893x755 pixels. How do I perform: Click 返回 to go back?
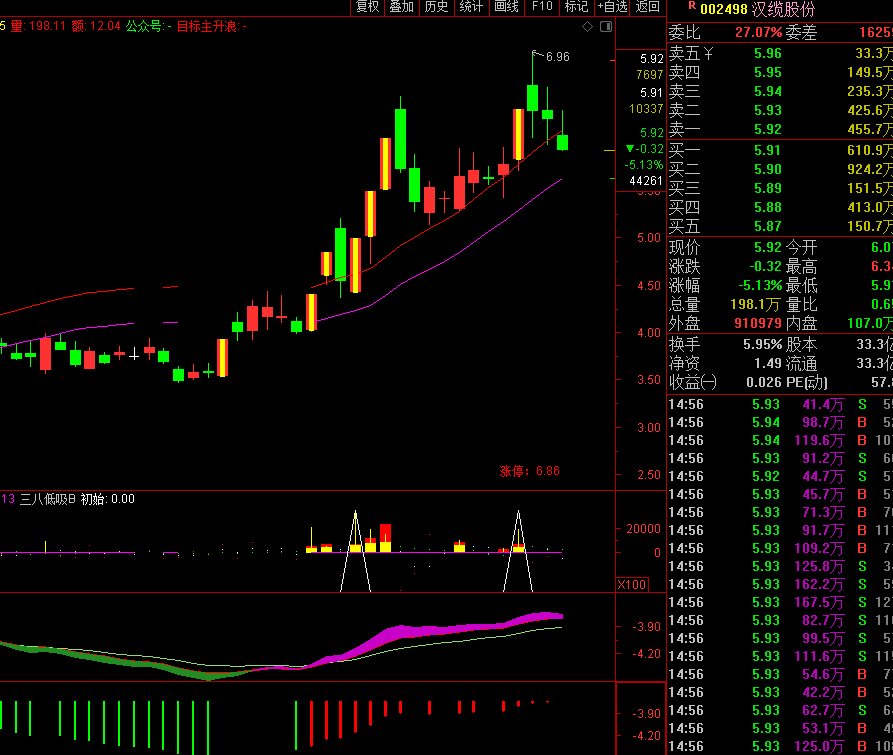649,7
